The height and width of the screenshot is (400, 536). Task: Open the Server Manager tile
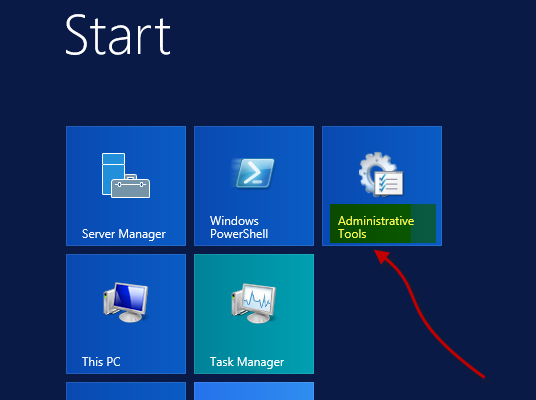pyautogui.click(x=126, y=186)
